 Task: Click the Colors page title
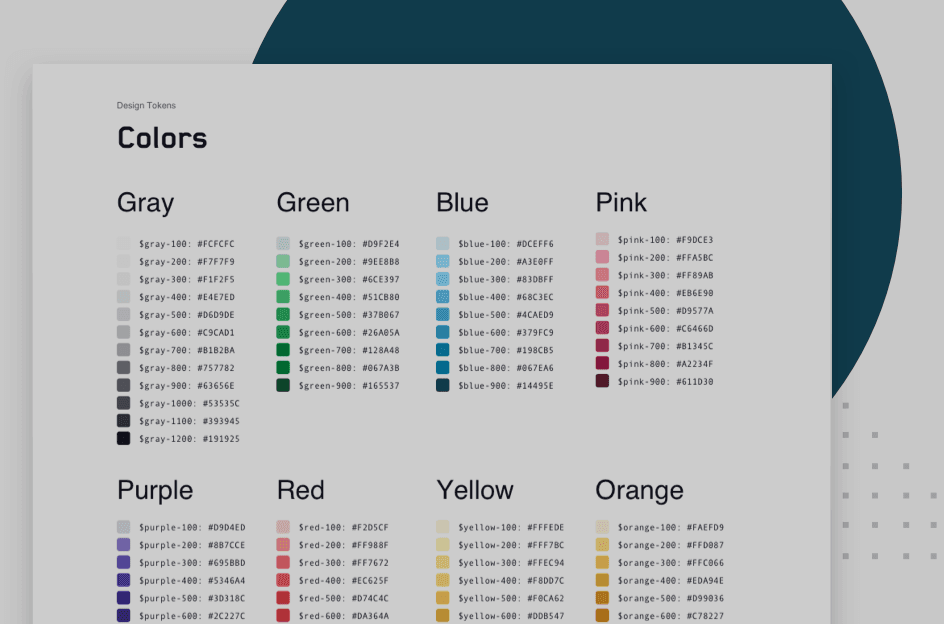point(162,138)
